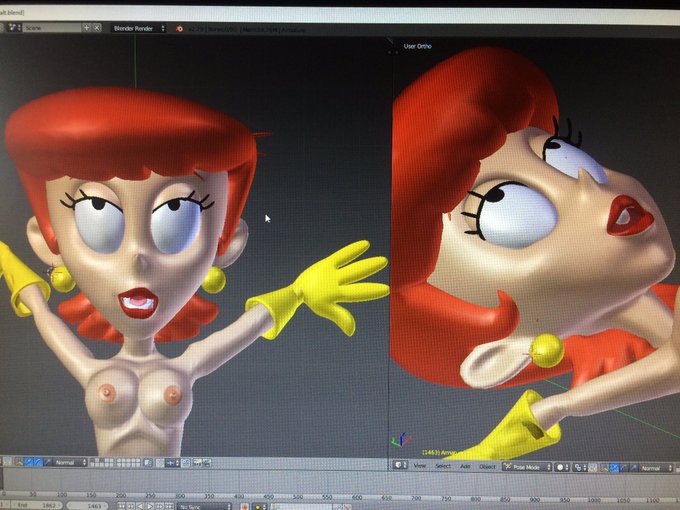Toggle auto keyframe record button
Viewport: 680px width, 510px height.
point(245,507)
